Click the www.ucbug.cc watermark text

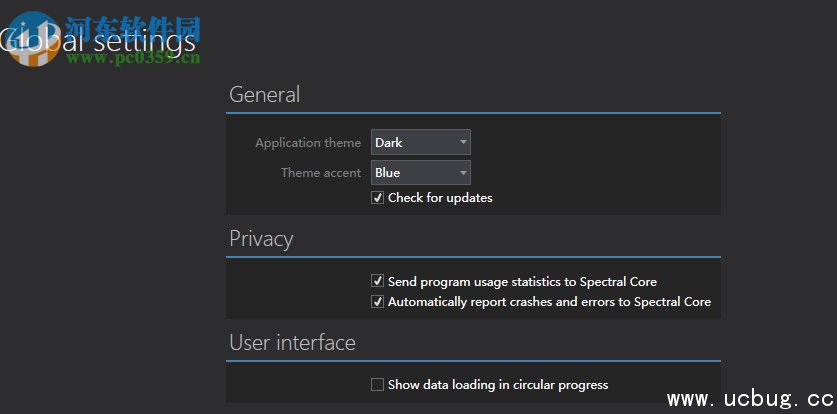tap(748, 399)
